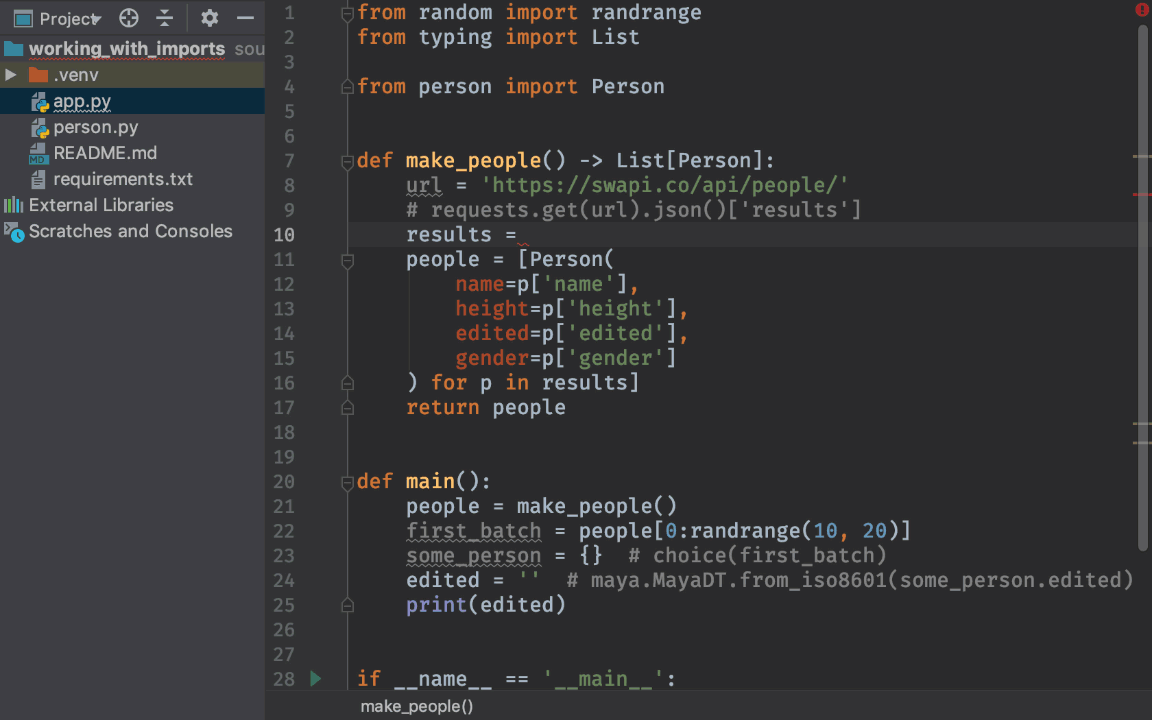
Task: Run script via green arrow on line 28
Action: (315, 679)
